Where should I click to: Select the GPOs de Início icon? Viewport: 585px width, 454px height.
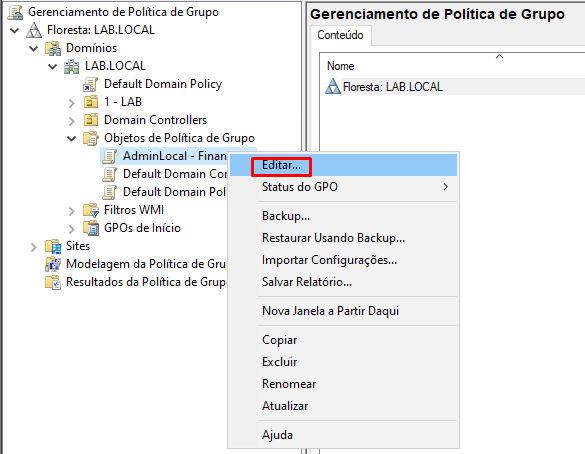tap(91, 228)
